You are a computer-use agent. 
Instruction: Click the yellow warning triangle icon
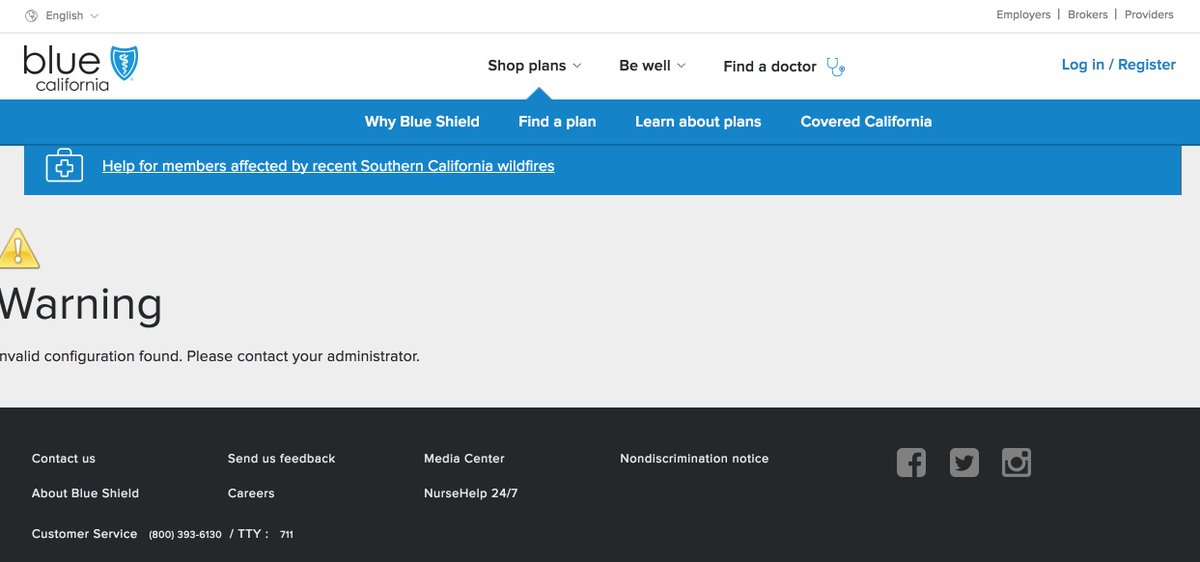pyautogui.click(x=18, y=248)
